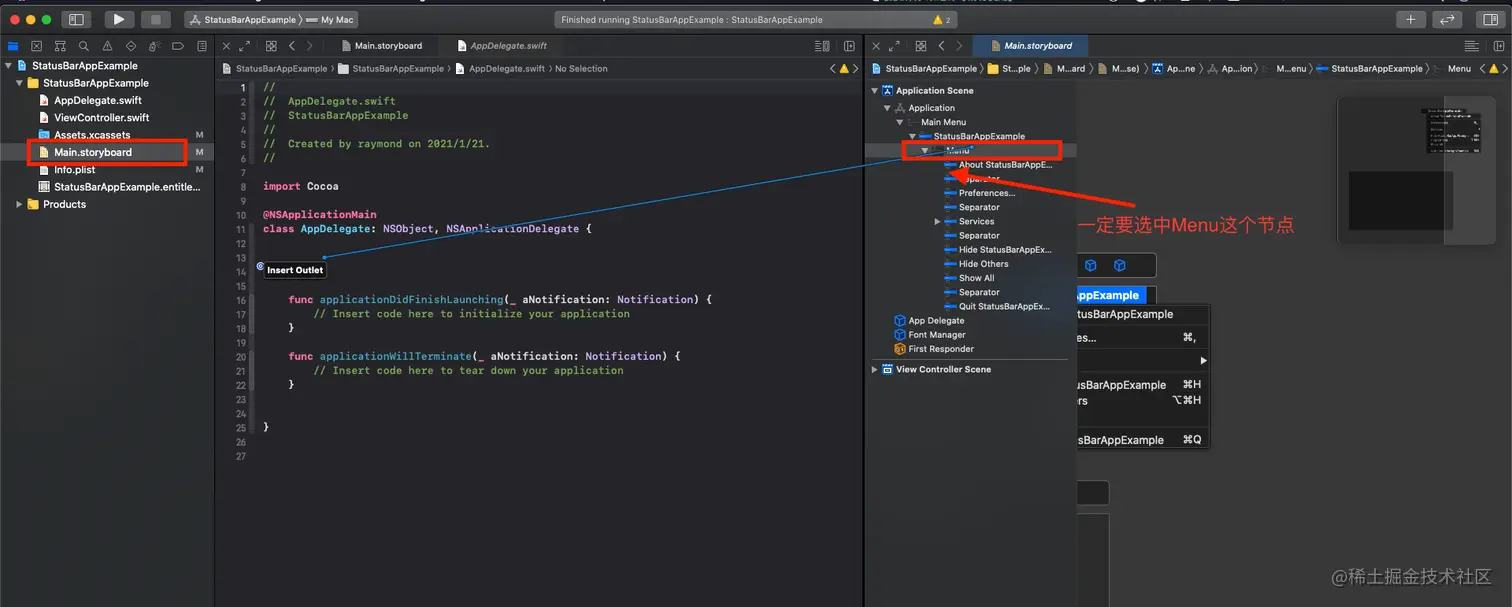The image size is (1512, 607).
Task: Open the Debug navigator
Action: tap(154, 46)
